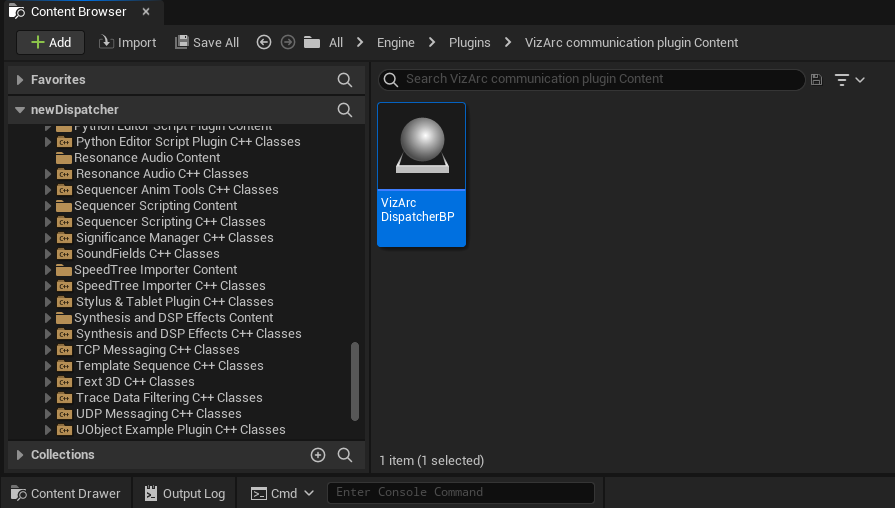Expand TCP Messaging C++ Classes folder
The image size is (895, 508).
point(48,350)
